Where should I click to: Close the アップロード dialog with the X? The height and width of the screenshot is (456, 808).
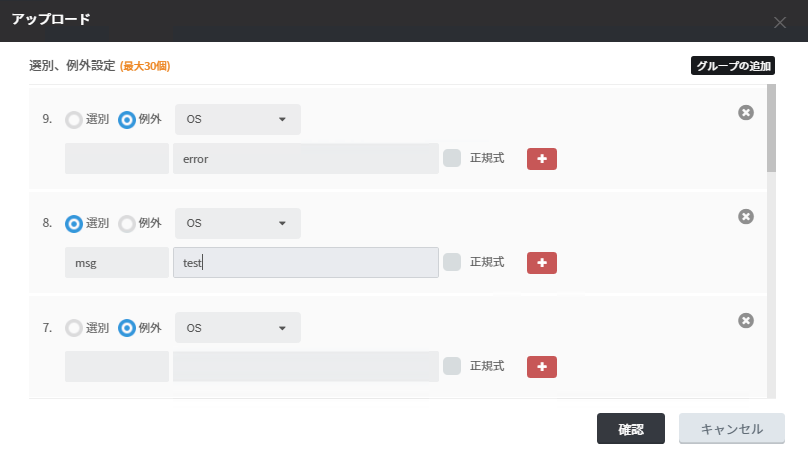[x=780, y=22]
